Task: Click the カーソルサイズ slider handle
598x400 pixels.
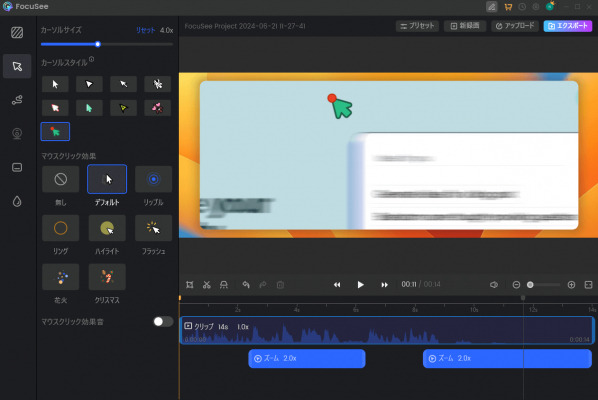Action: (98, 44)
